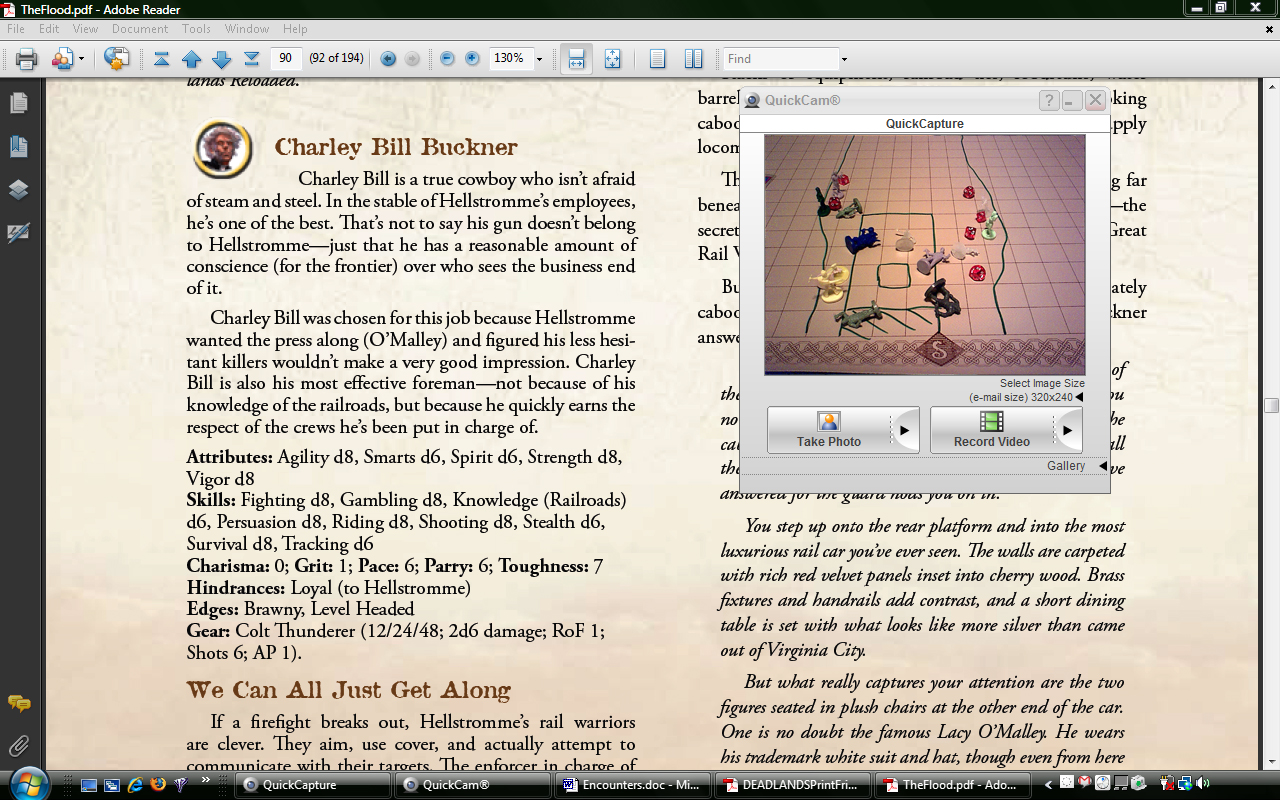This screenshot has height=800, width=1280.
Task: Launch Internet Explorer from quick launch
Action: 135,786
